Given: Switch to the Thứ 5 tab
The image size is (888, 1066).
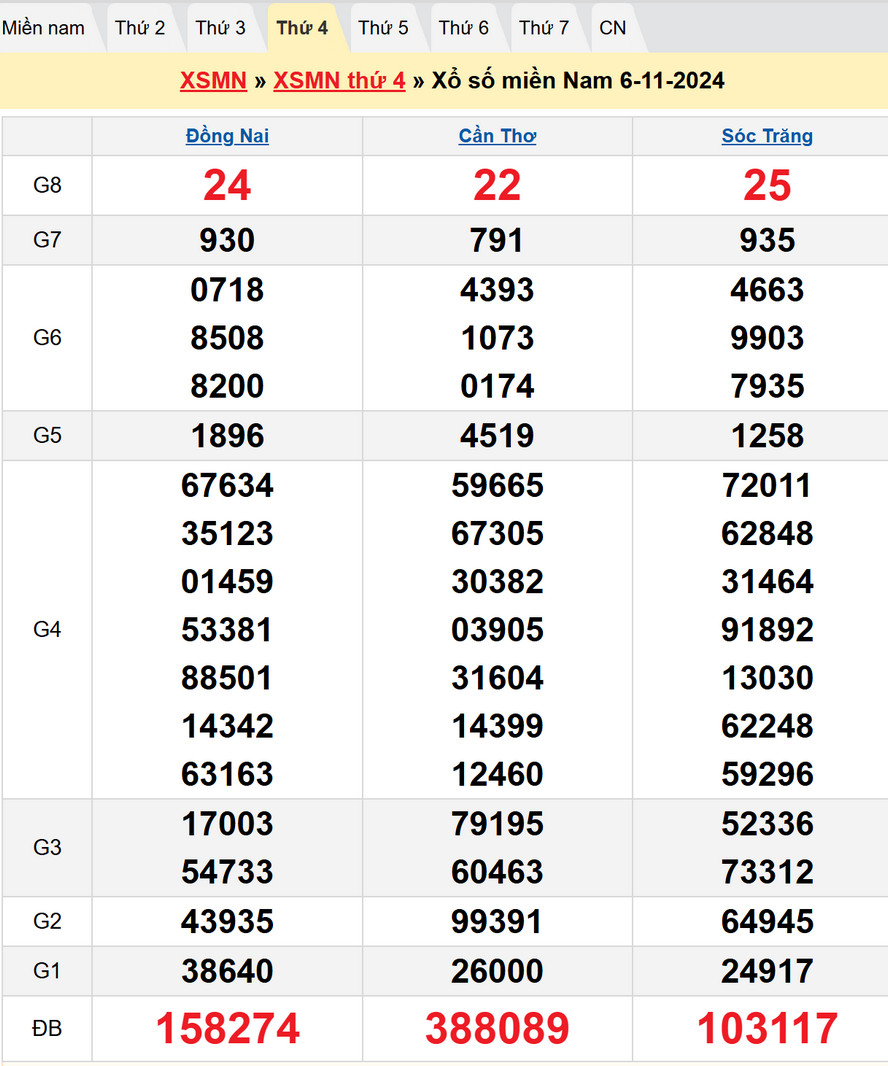Looking at the screenshot, I should (383, 28).
